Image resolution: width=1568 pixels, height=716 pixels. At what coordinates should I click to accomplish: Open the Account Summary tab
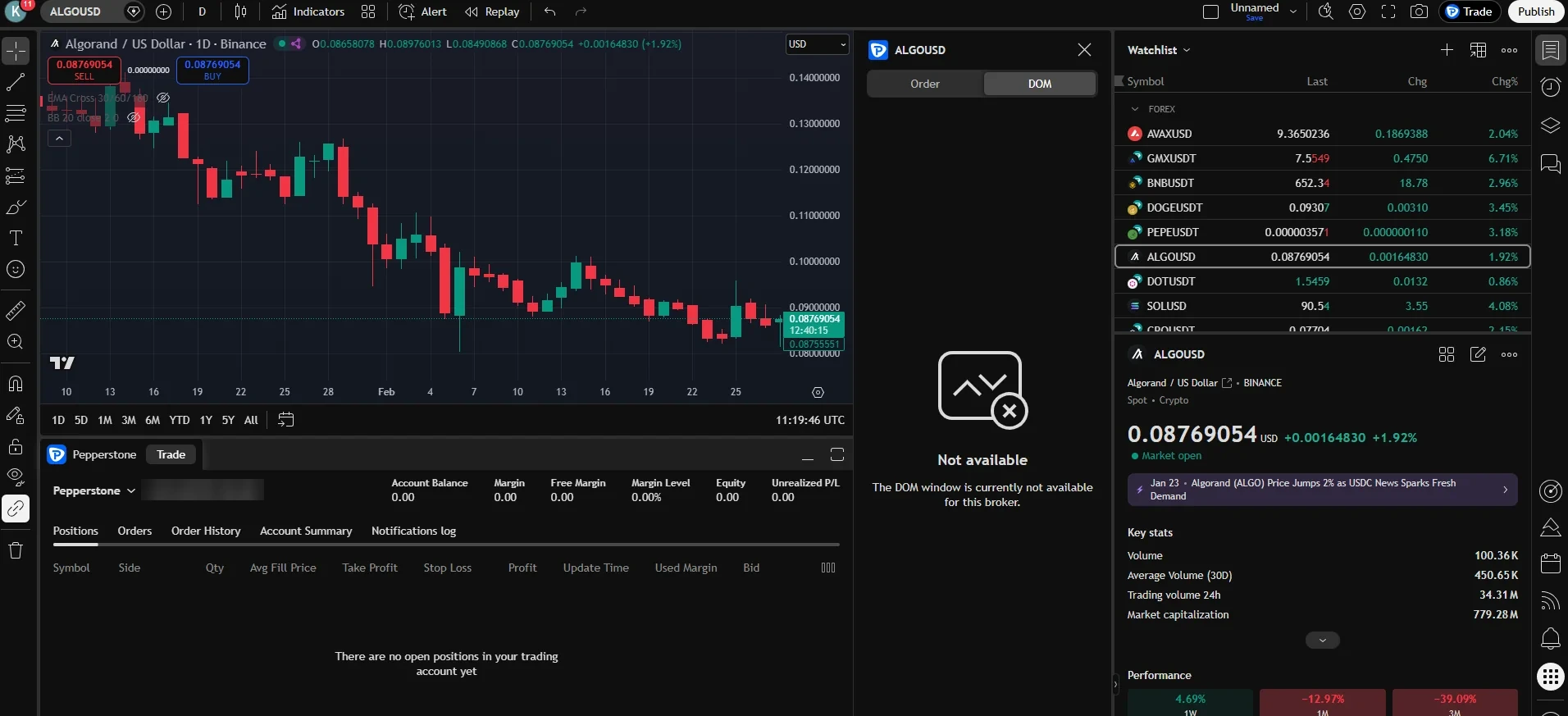coord(306,531)
